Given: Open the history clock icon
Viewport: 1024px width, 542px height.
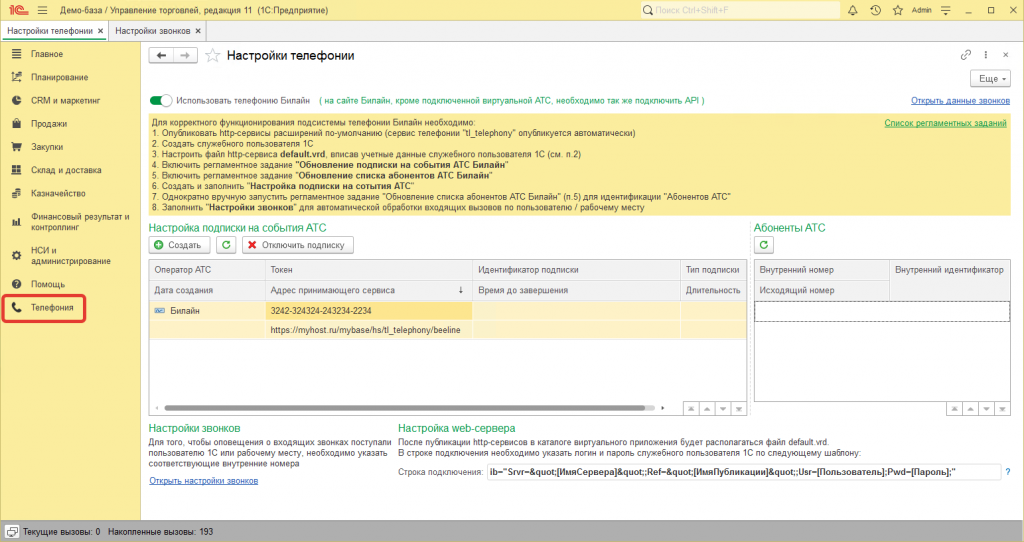Looking at the screenshot, I should (x=875, y=10).
